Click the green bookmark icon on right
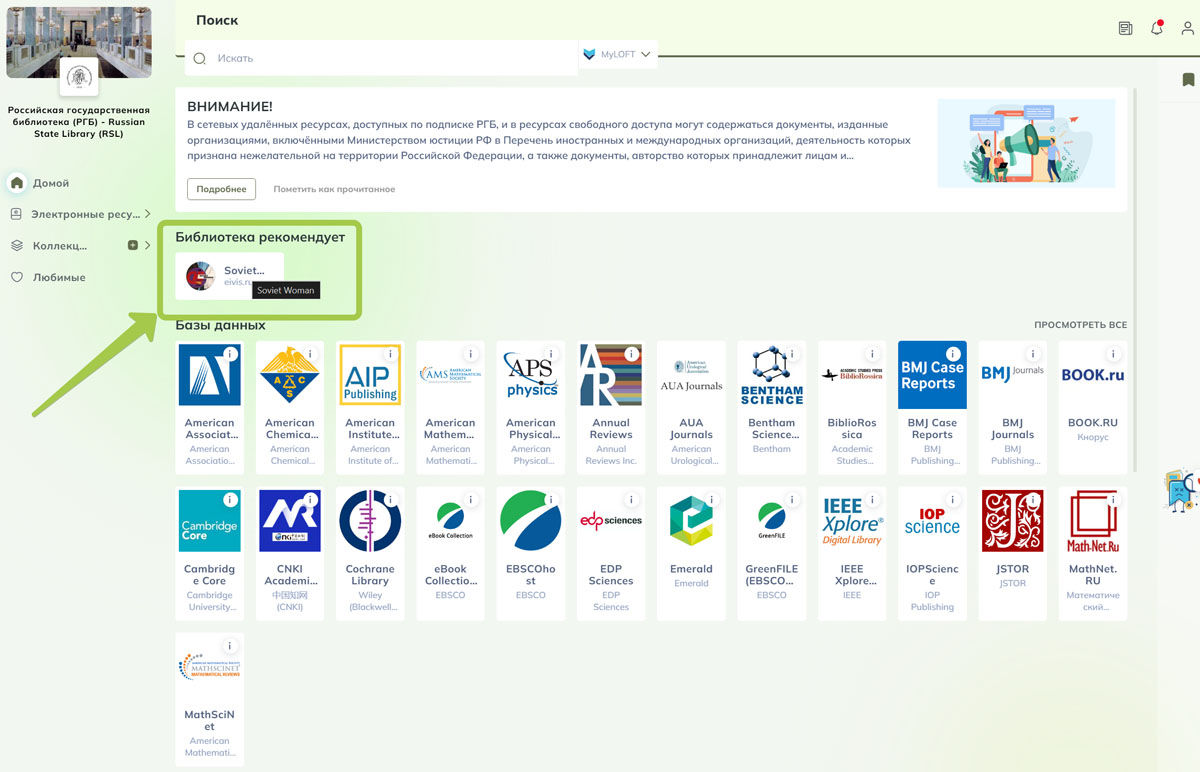Viewport: 1200px width, 772px height. (1189, 79)
